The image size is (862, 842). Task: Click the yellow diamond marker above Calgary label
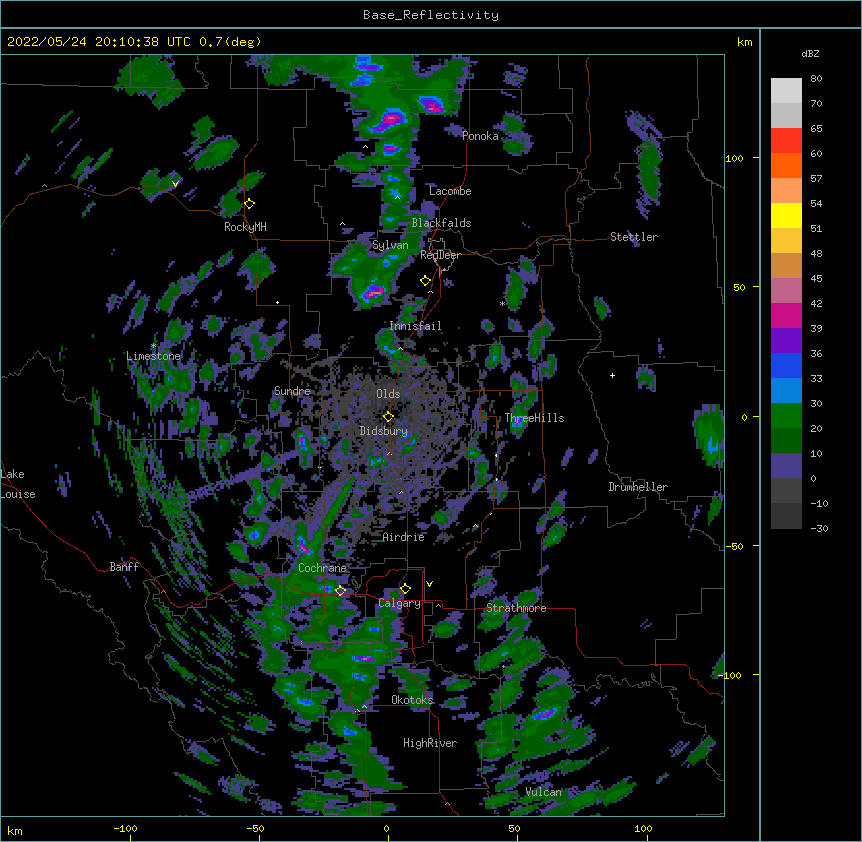point(405,589)
